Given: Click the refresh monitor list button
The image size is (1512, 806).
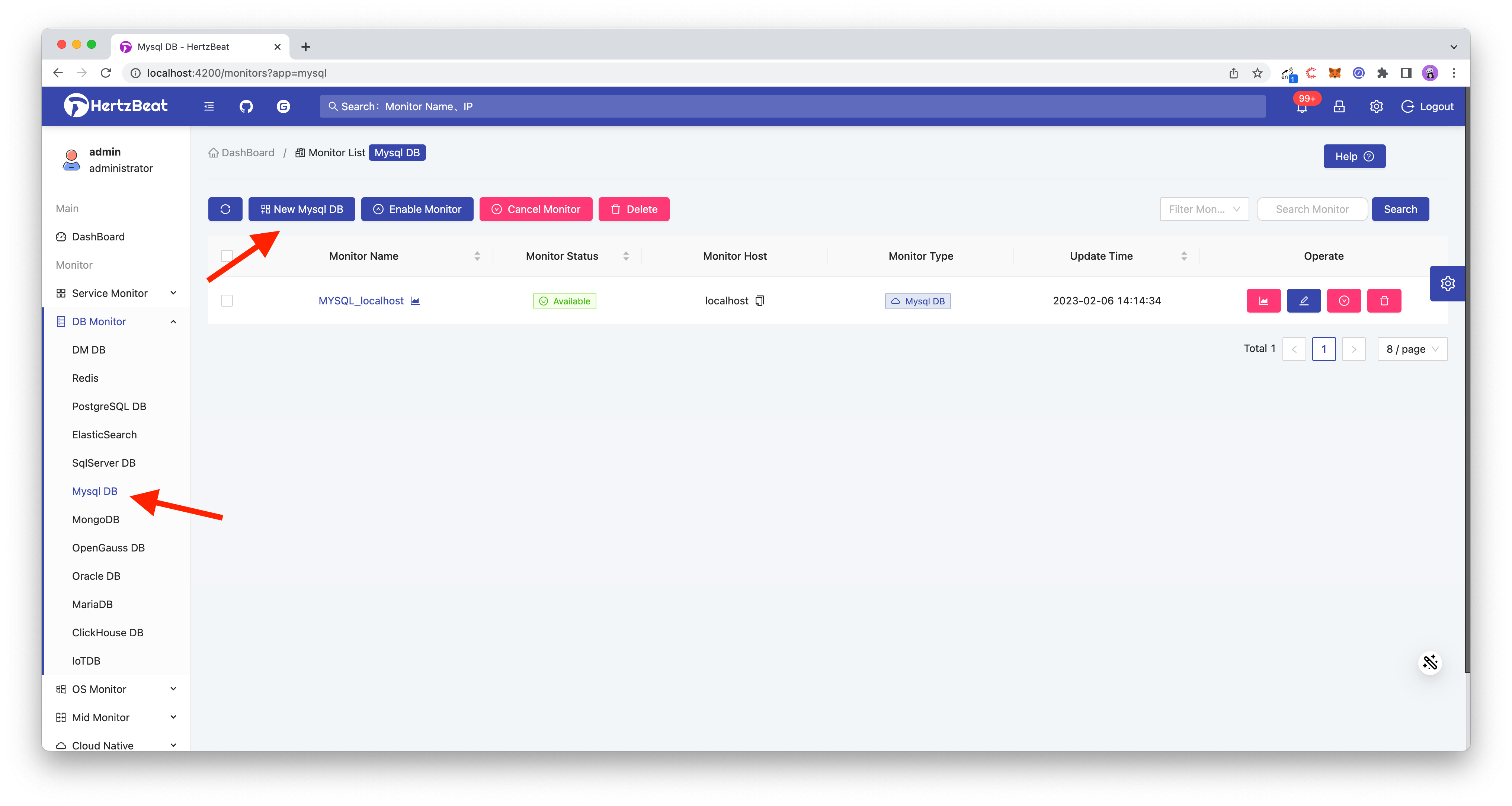Looking at the screenshot, I should click(225, 209).
